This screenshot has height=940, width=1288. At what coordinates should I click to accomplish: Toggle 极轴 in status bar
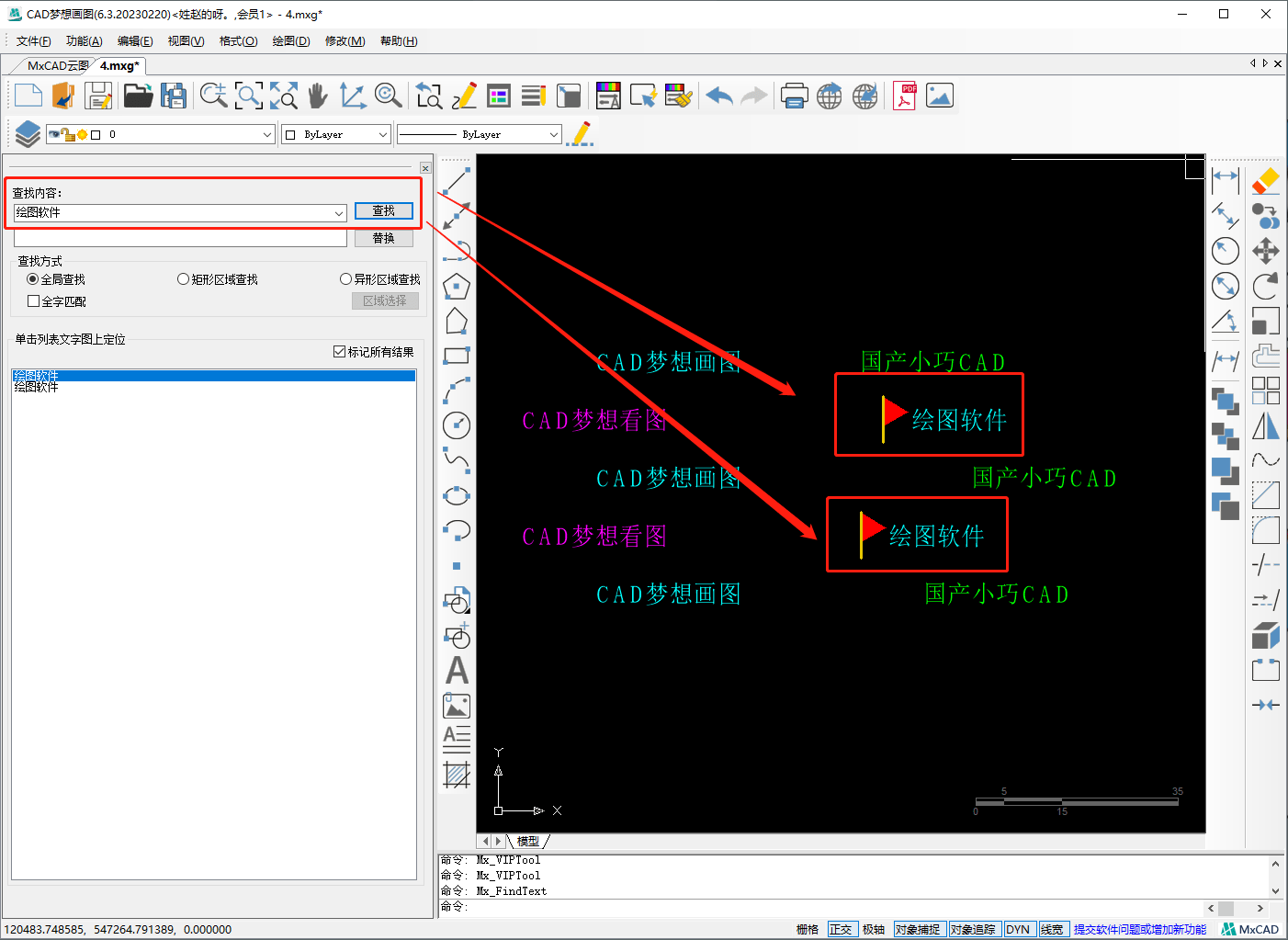[x=874, y=930]
